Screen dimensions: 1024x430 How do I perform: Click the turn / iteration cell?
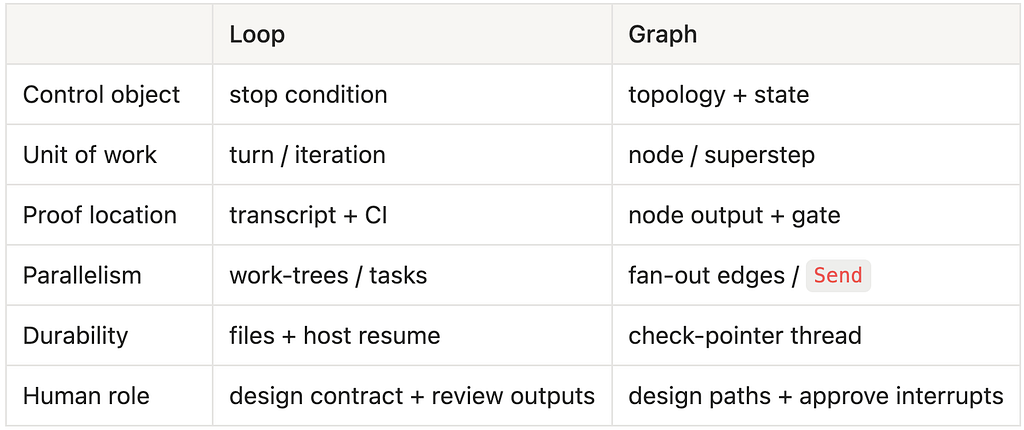[x=412, y=155]
